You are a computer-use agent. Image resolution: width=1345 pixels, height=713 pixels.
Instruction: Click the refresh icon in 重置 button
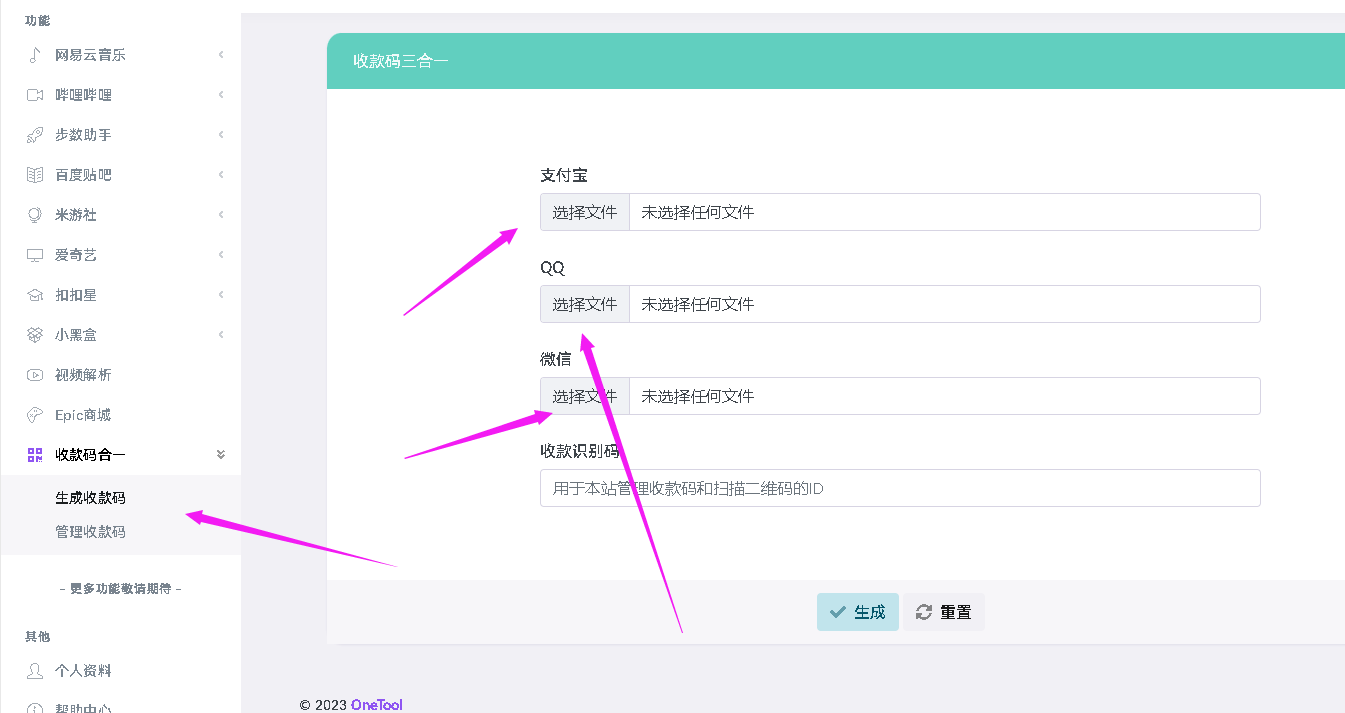[924, 612]
